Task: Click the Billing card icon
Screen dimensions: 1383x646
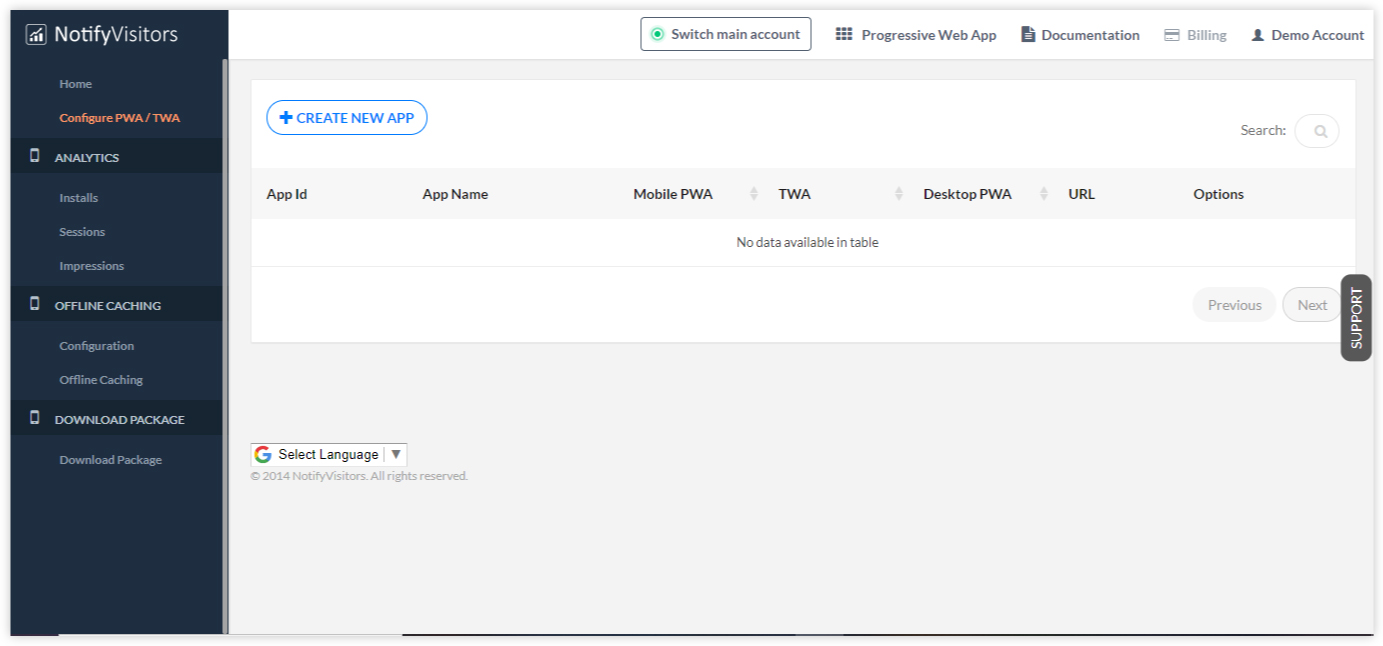Action: pos(1172,35)
